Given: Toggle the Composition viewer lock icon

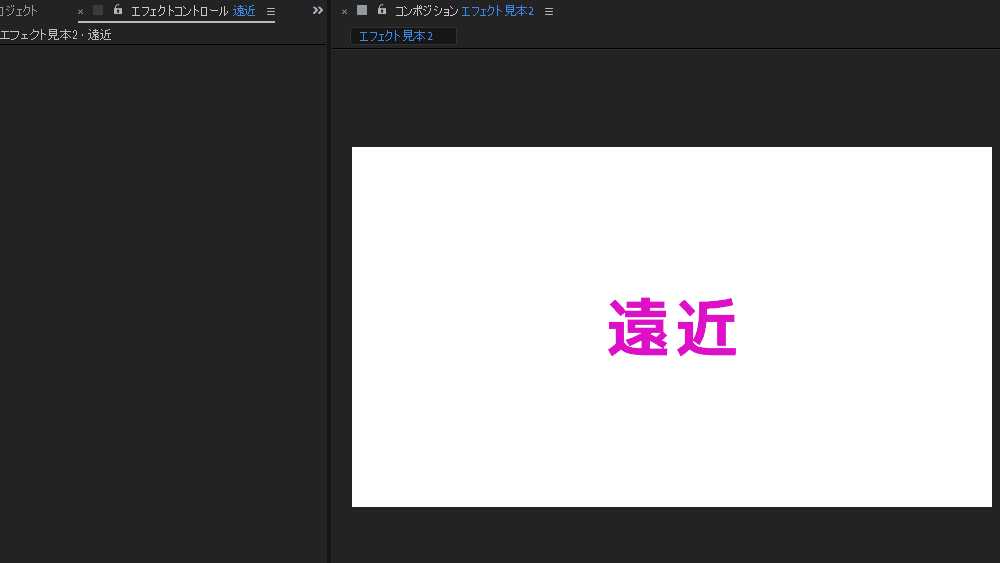Looking at the screenshot, I should (381, 10).
